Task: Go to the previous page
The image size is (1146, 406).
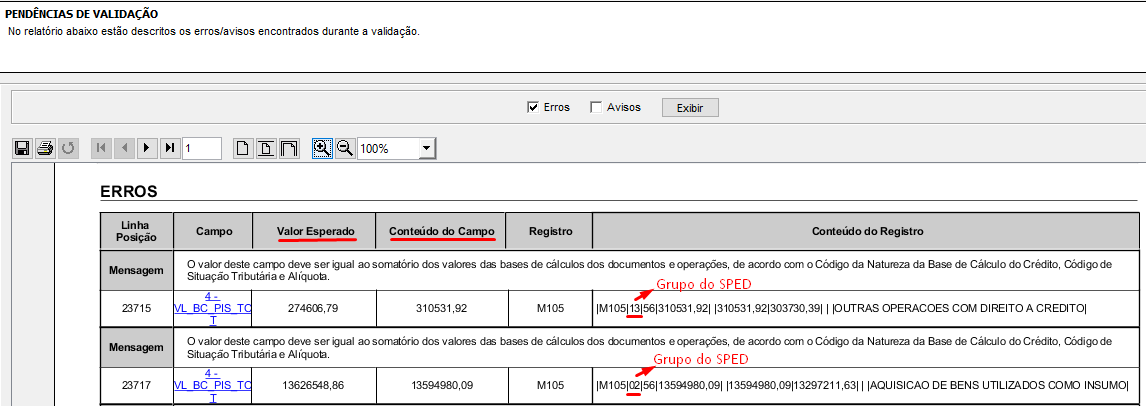Action: pos(124,148)
